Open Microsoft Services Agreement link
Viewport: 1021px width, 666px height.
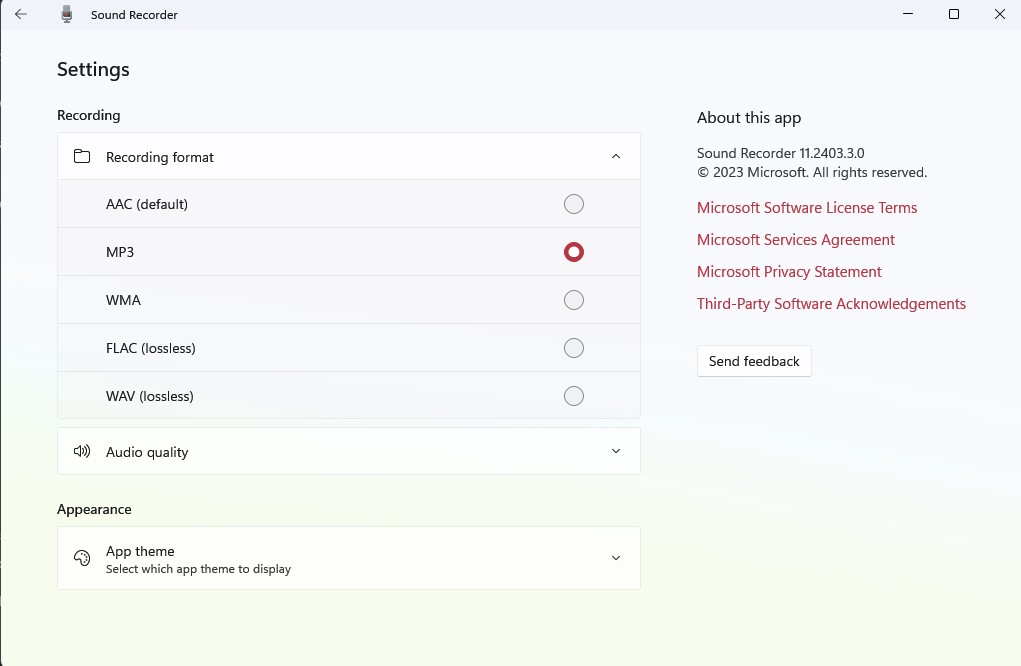(x=796, y=240)
